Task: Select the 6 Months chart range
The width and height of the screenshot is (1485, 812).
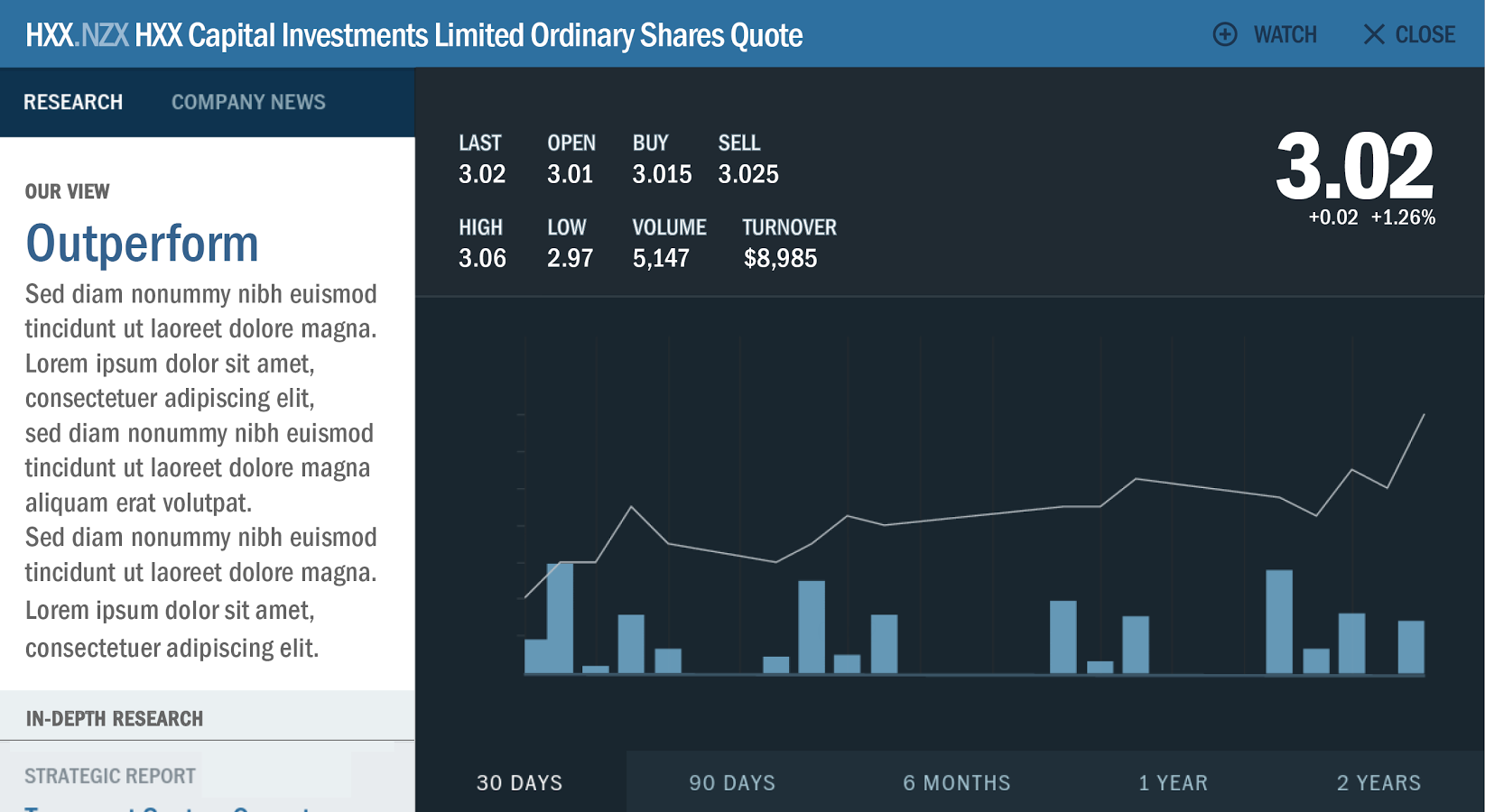Action: pos(957,782)
